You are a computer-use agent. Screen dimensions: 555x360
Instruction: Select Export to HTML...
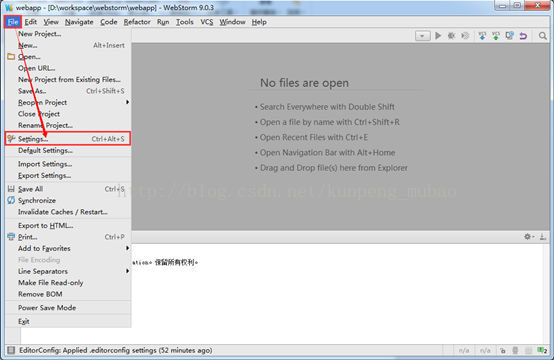click(68, 225)
